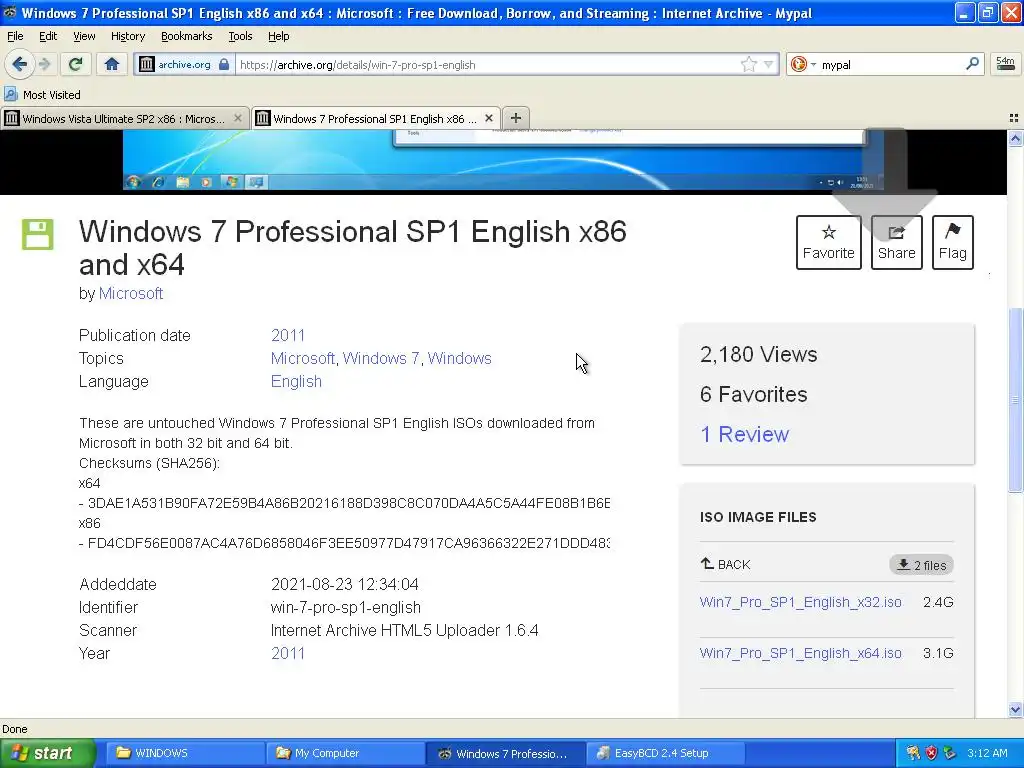This screenshot has height=768, width=1024.
Task: Click the 2011 Publication date link
Action: 287,335
